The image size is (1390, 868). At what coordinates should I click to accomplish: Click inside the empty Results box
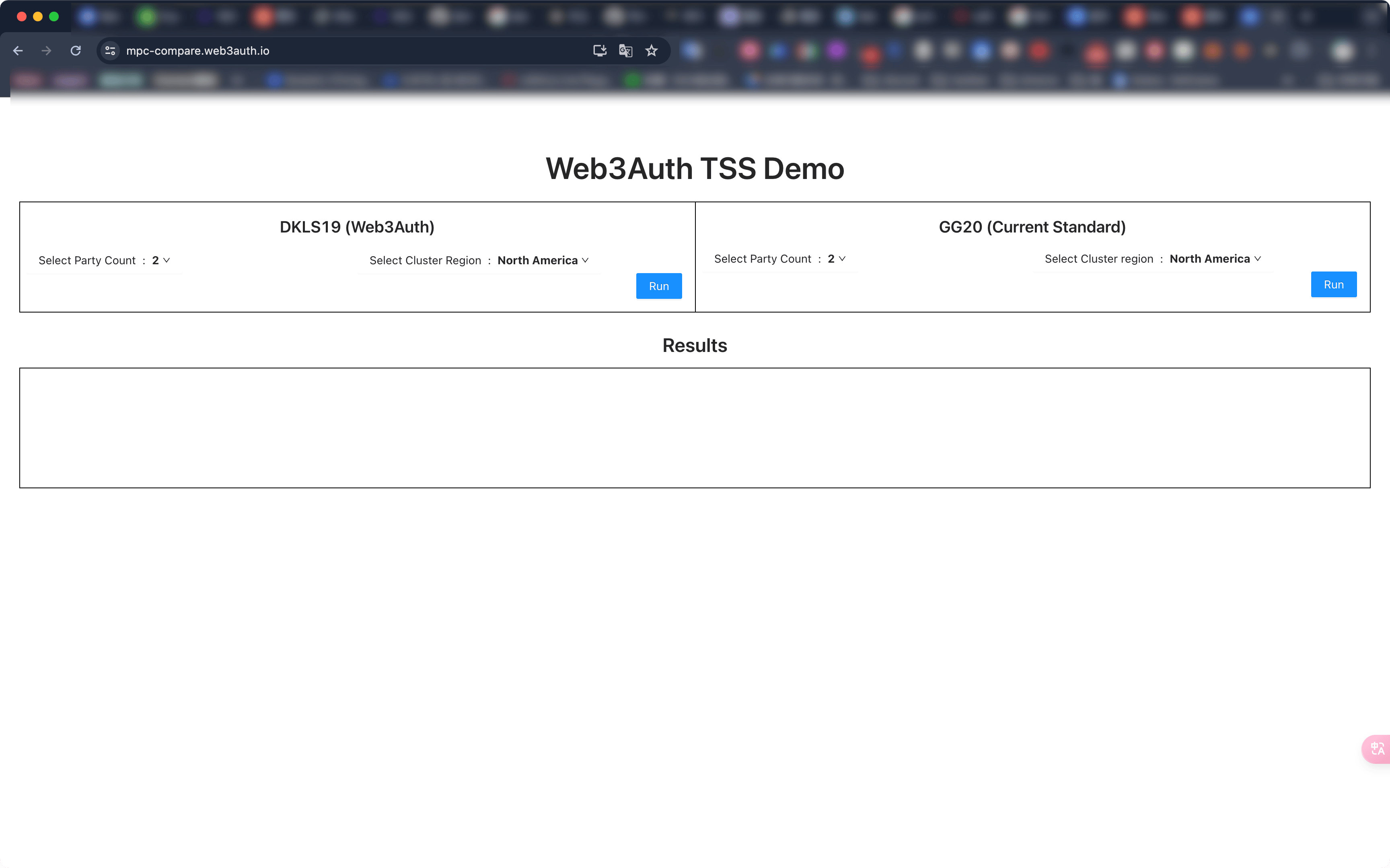(695, 428)
